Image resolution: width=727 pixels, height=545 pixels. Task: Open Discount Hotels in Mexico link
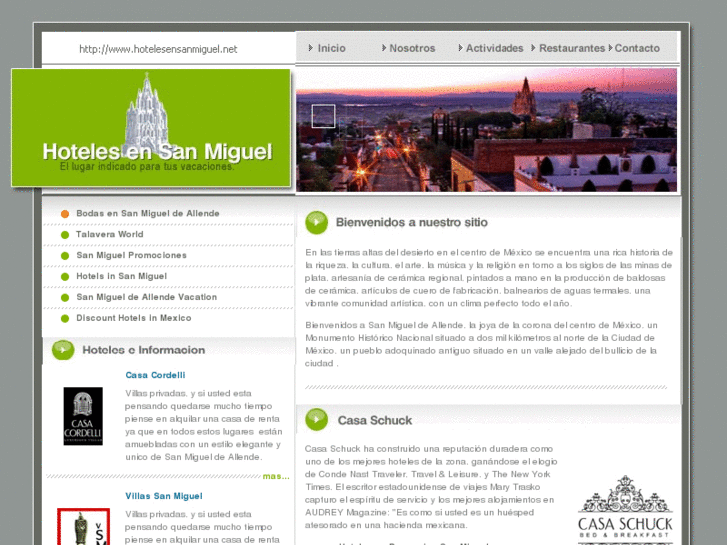point(134,318)
